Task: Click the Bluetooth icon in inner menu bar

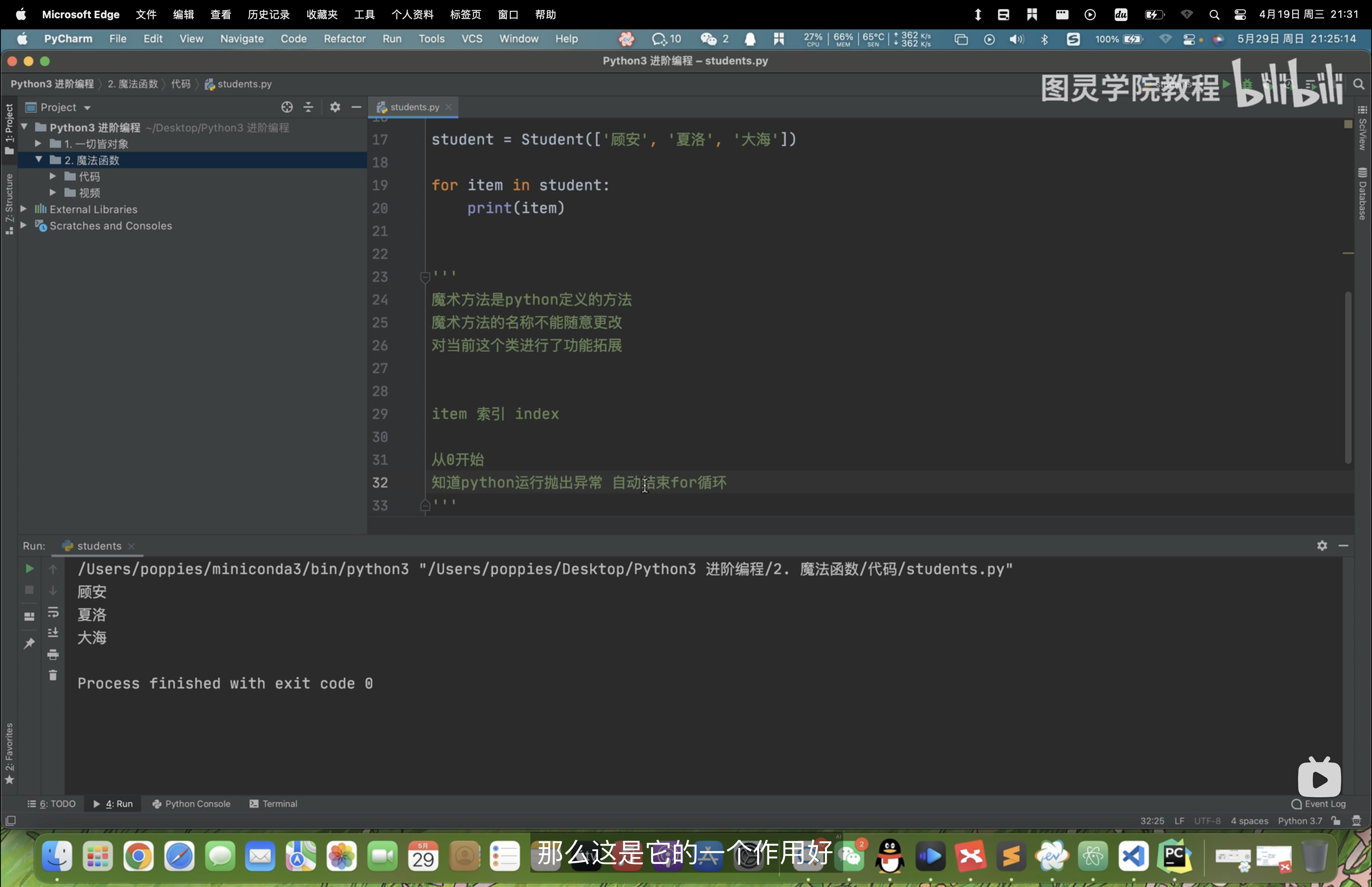Action: point(1044,39)
